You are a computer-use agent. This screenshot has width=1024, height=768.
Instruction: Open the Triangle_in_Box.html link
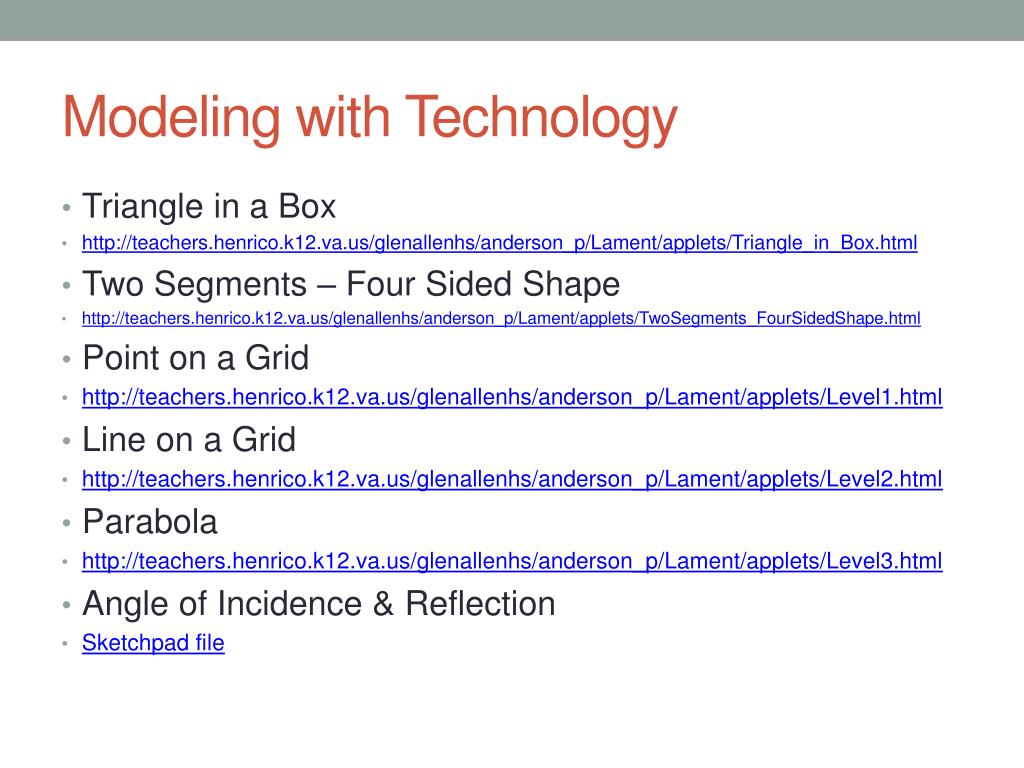click(x=500, y=243)
